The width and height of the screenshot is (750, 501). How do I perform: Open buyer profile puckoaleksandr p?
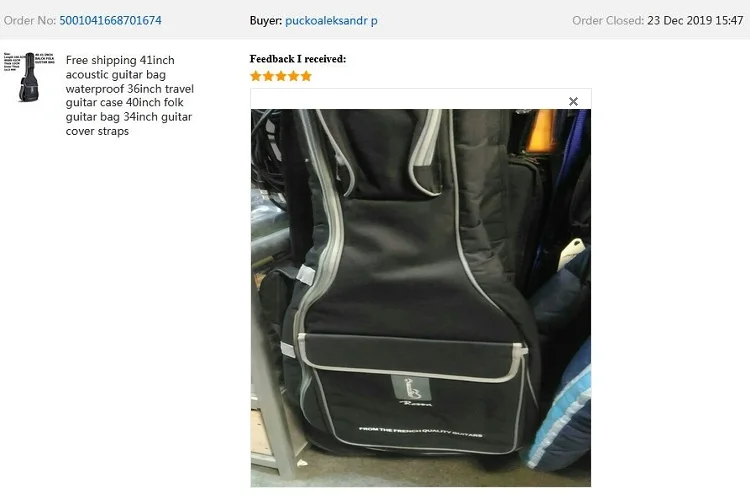(x=331, y=21)
